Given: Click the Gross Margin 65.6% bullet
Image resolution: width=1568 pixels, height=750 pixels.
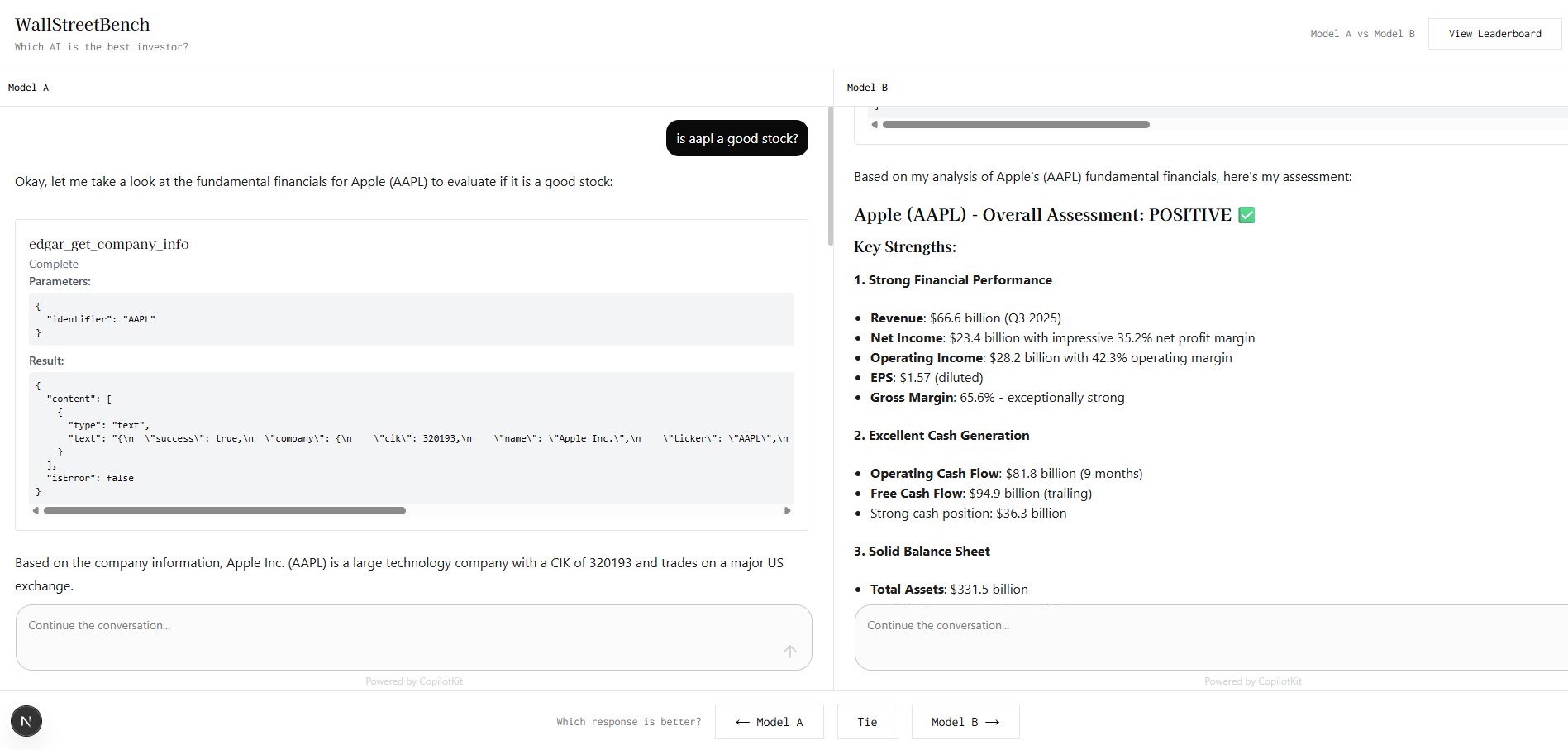Looking at the screenshot, I should point(997,398).
